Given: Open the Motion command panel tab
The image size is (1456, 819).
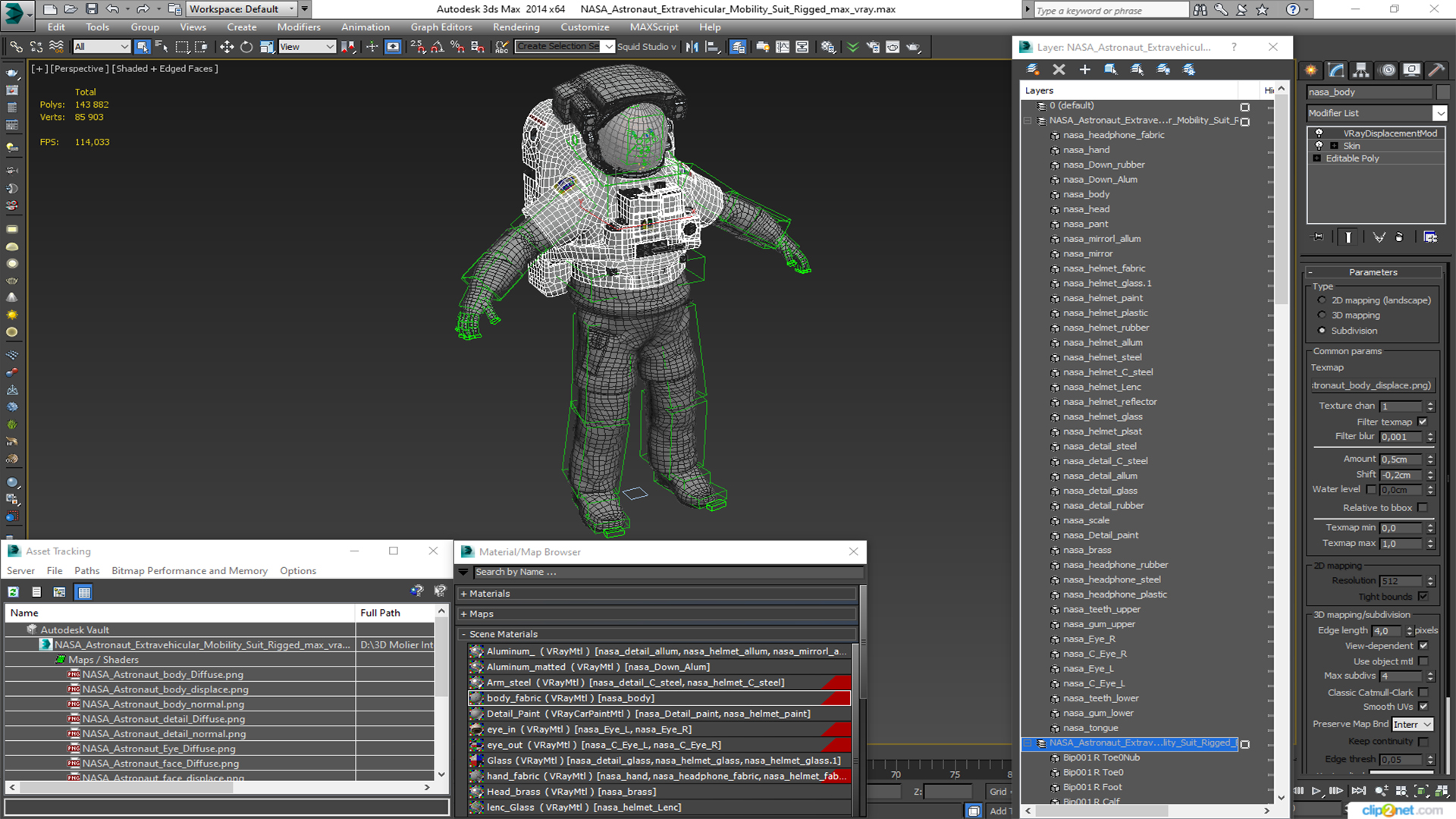Looking at the screenshot, I should point(1388,70).
